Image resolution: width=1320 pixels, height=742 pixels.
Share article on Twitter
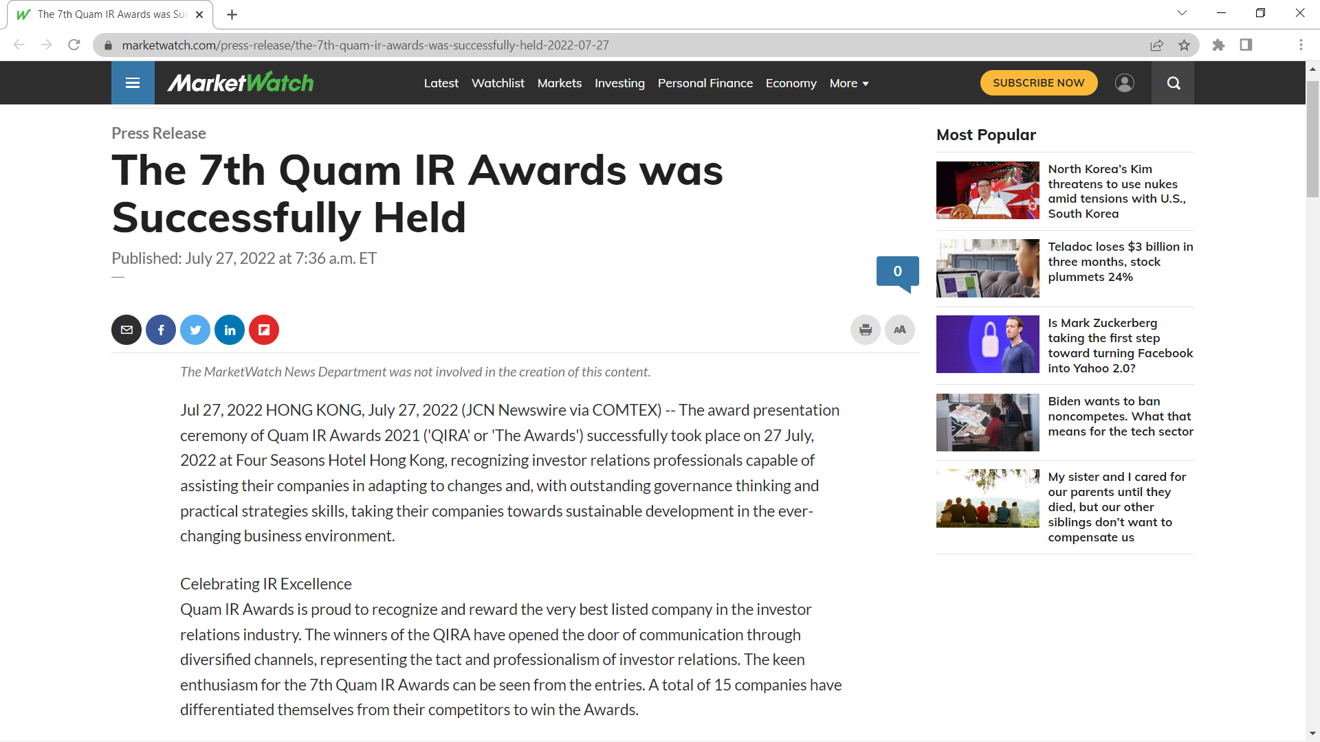pos(195,330)
